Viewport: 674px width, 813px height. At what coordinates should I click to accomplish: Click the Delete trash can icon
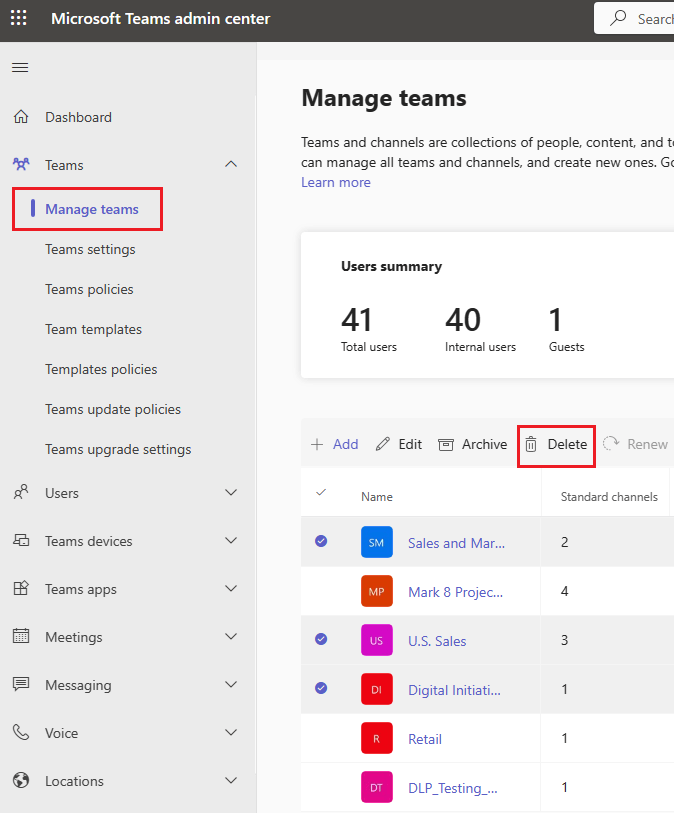(x=531, y=444)
